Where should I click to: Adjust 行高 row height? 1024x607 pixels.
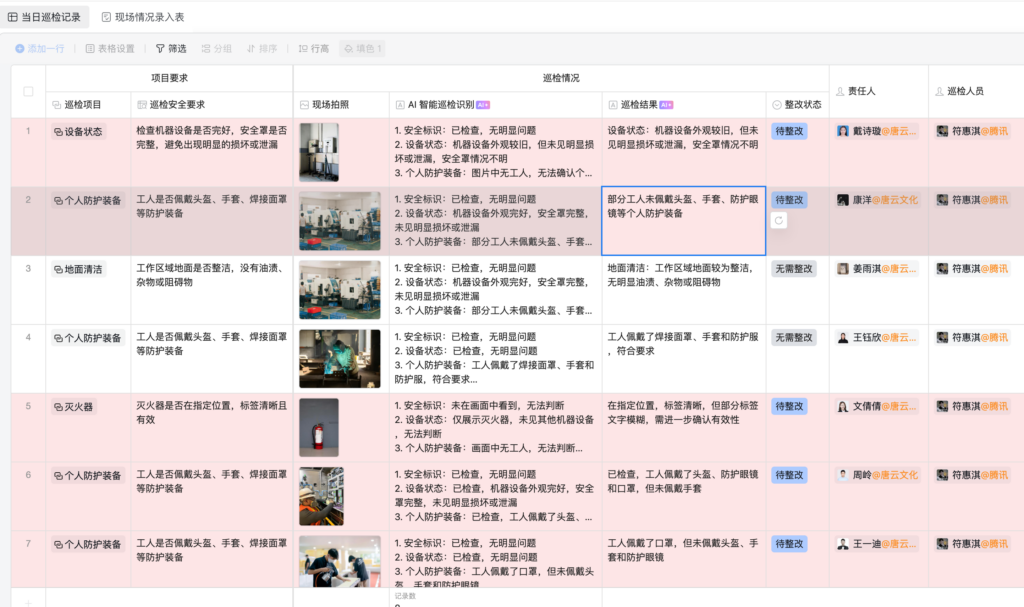313,48
